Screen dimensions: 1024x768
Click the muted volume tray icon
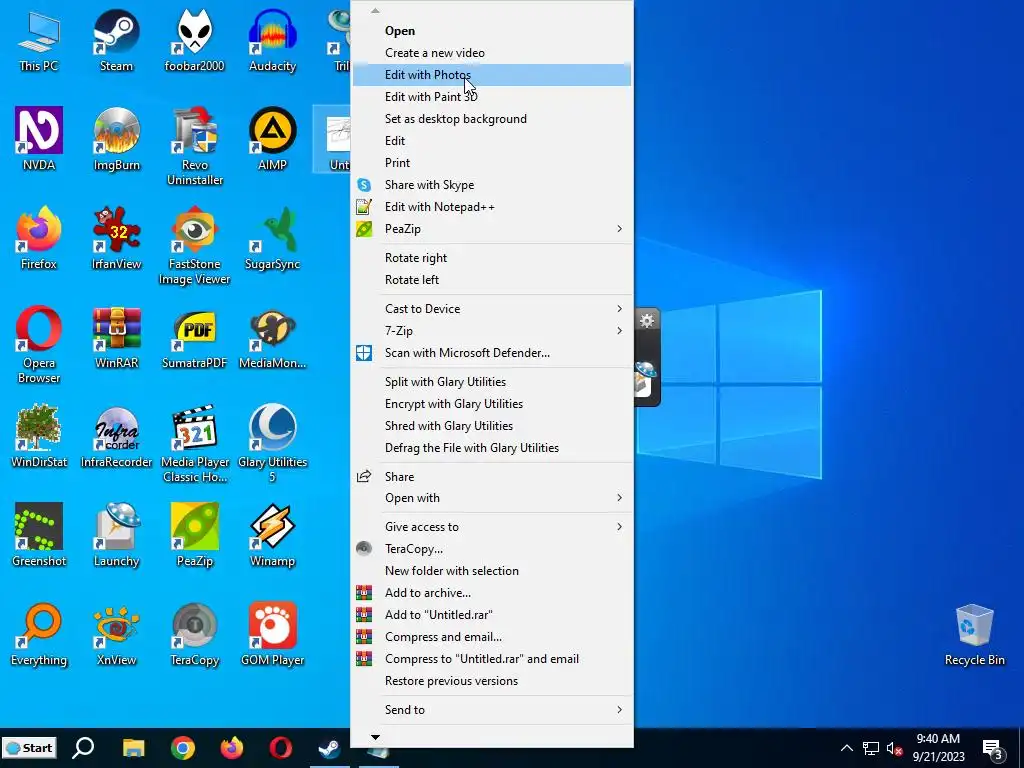point(894,748)
